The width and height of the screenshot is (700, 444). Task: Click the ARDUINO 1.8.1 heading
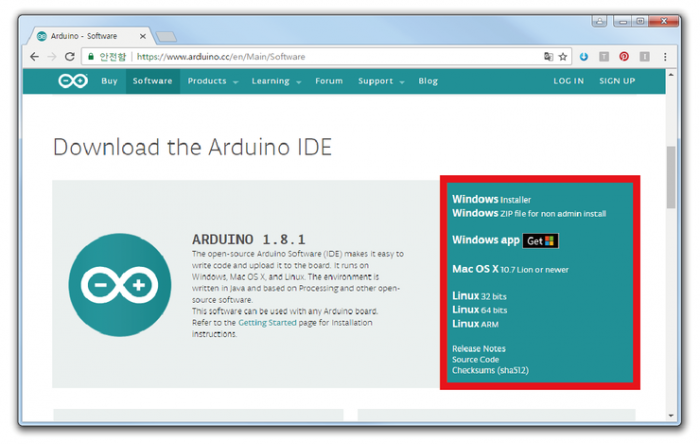coord(249,240)
